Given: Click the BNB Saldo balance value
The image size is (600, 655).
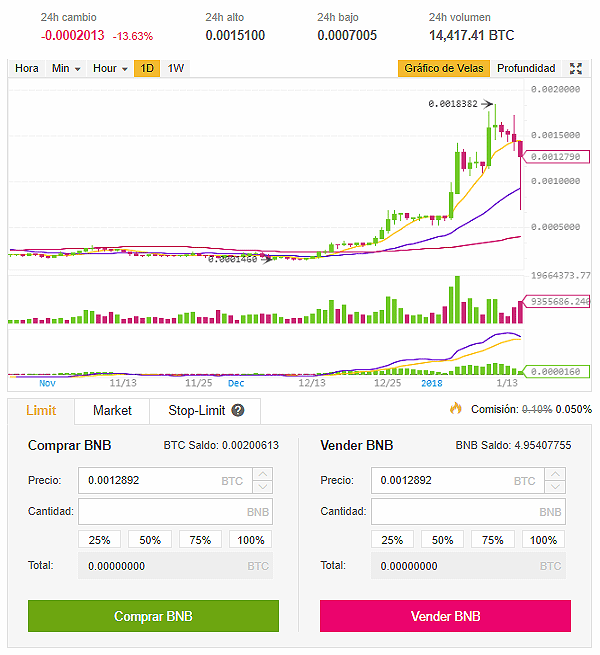Looking at the screenshot, I should point(542,445).
